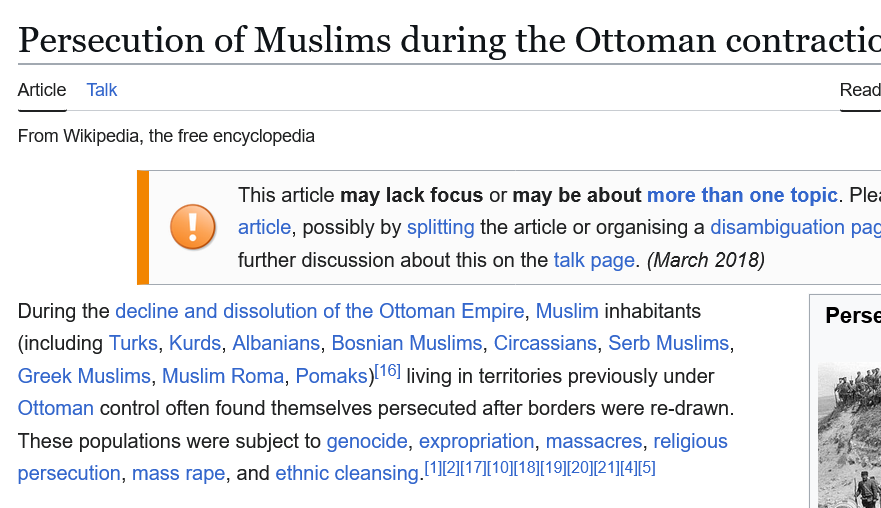Follow the 'religious persecution' link
881x508 pixels.
coord(690,441)
